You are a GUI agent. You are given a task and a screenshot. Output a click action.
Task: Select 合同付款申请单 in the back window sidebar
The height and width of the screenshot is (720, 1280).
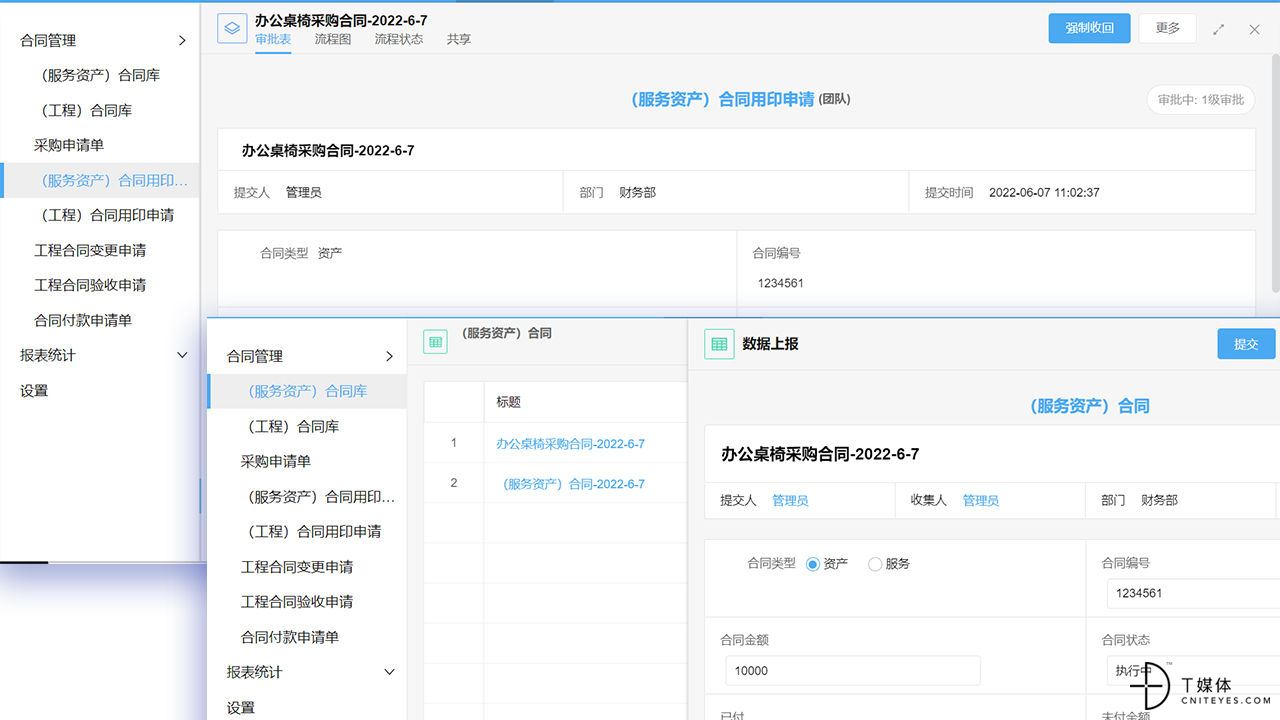click(x=100, y=320)
